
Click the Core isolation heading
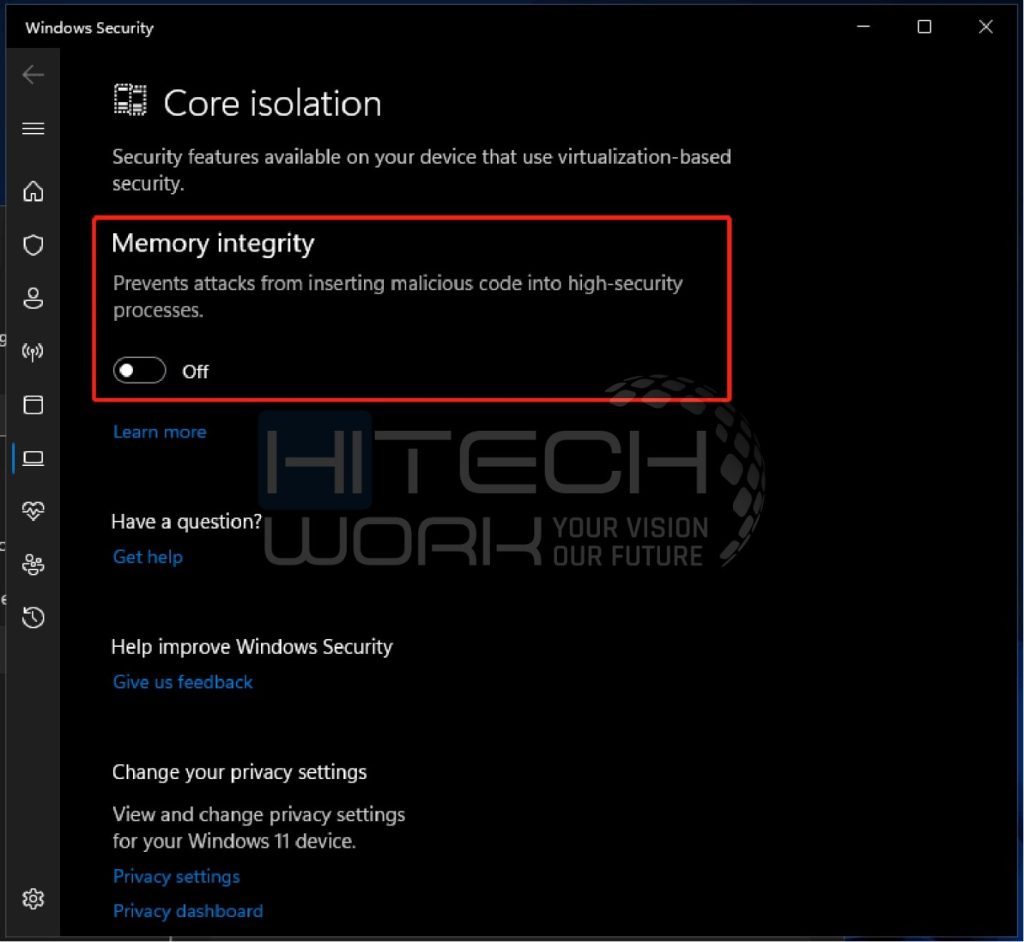pyautogui.click(x=272, y=103)
